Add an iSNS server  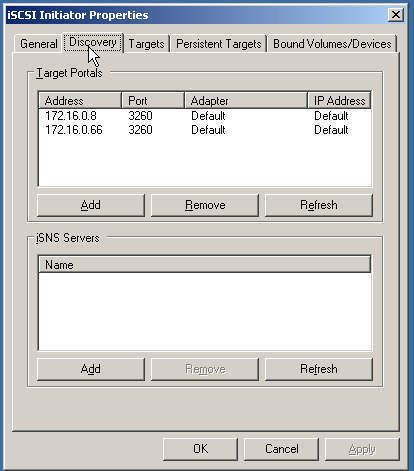coord(91,369)
